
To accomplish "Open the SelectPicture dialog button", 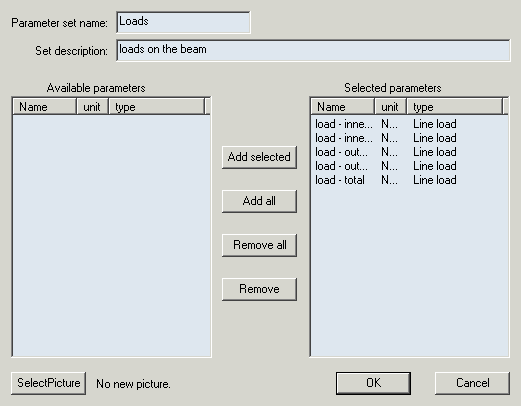I will (48, 383).
